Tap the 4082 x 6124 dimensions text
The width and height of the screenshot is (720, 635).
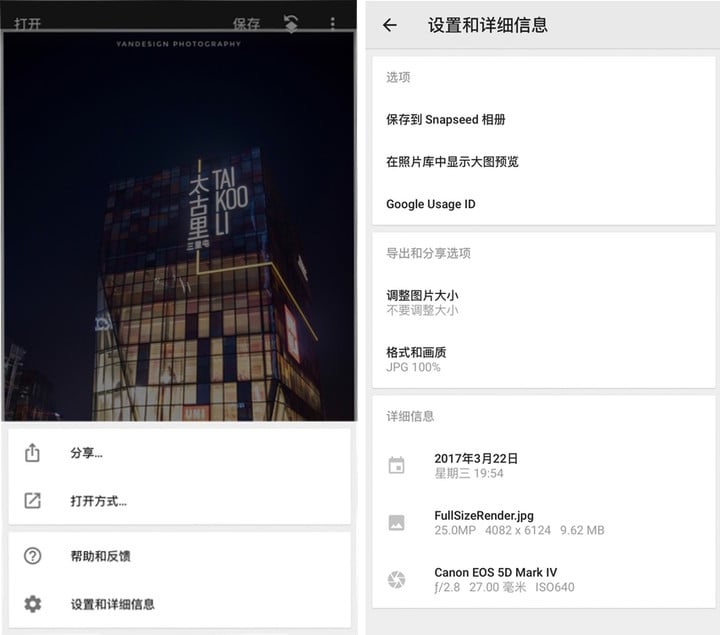click(518, 530)
